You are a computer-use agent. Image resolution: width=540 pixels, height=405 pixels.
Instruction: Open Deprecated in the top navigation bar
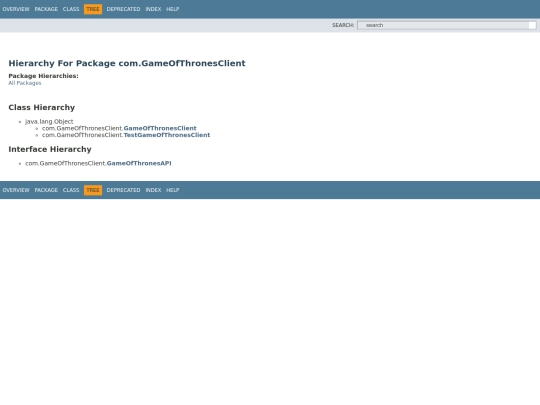pyautogui.click(x=123, y=9)
